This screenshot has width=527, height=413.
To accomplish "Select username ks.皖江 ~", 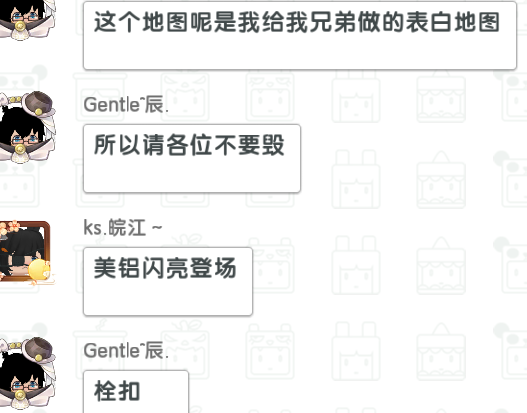I will [123, 228].
